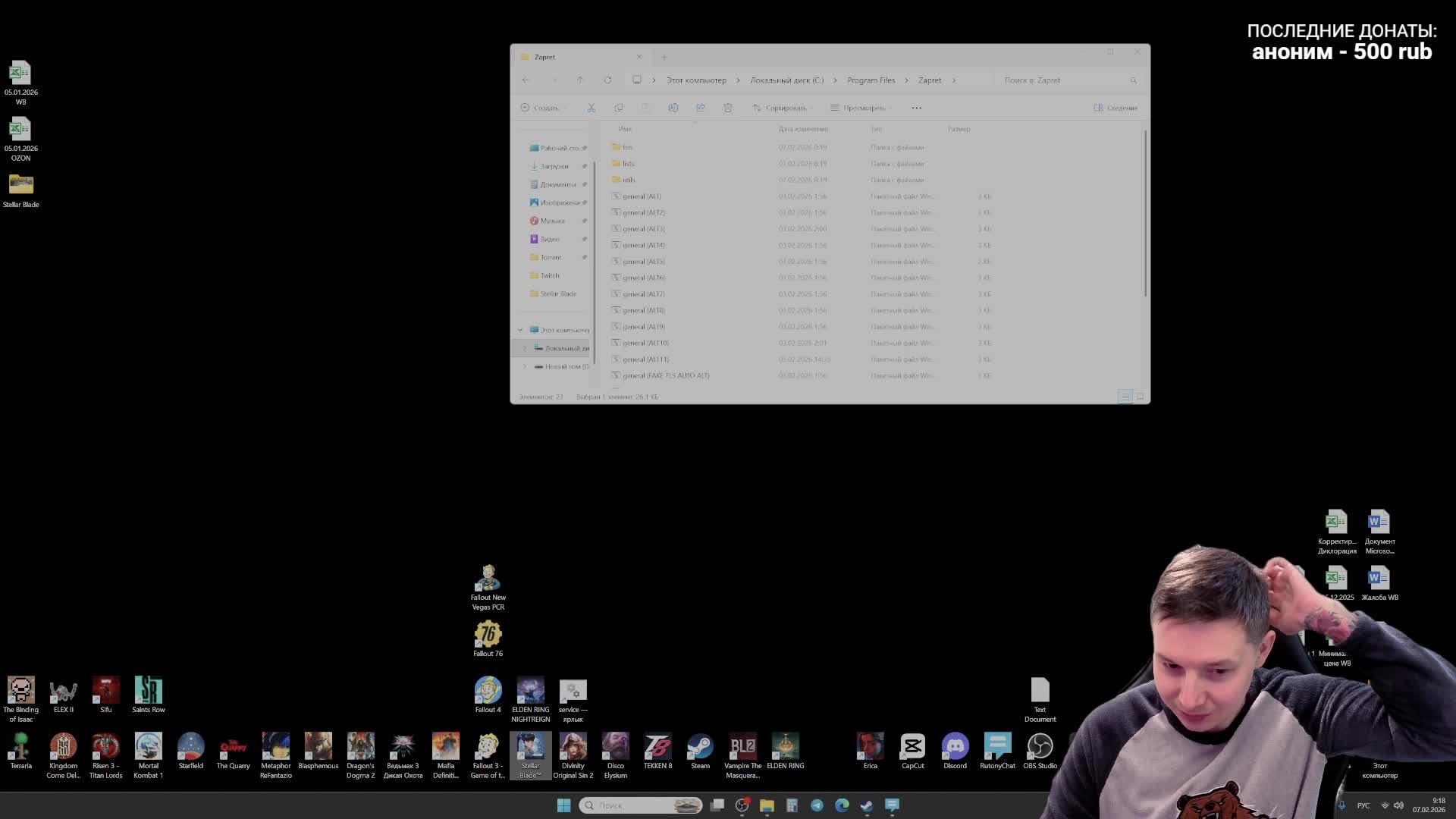This screenshot has height=819, width=1456.
Task: Add a new Explorer tab with plus
Action: (x=664, y=57)
